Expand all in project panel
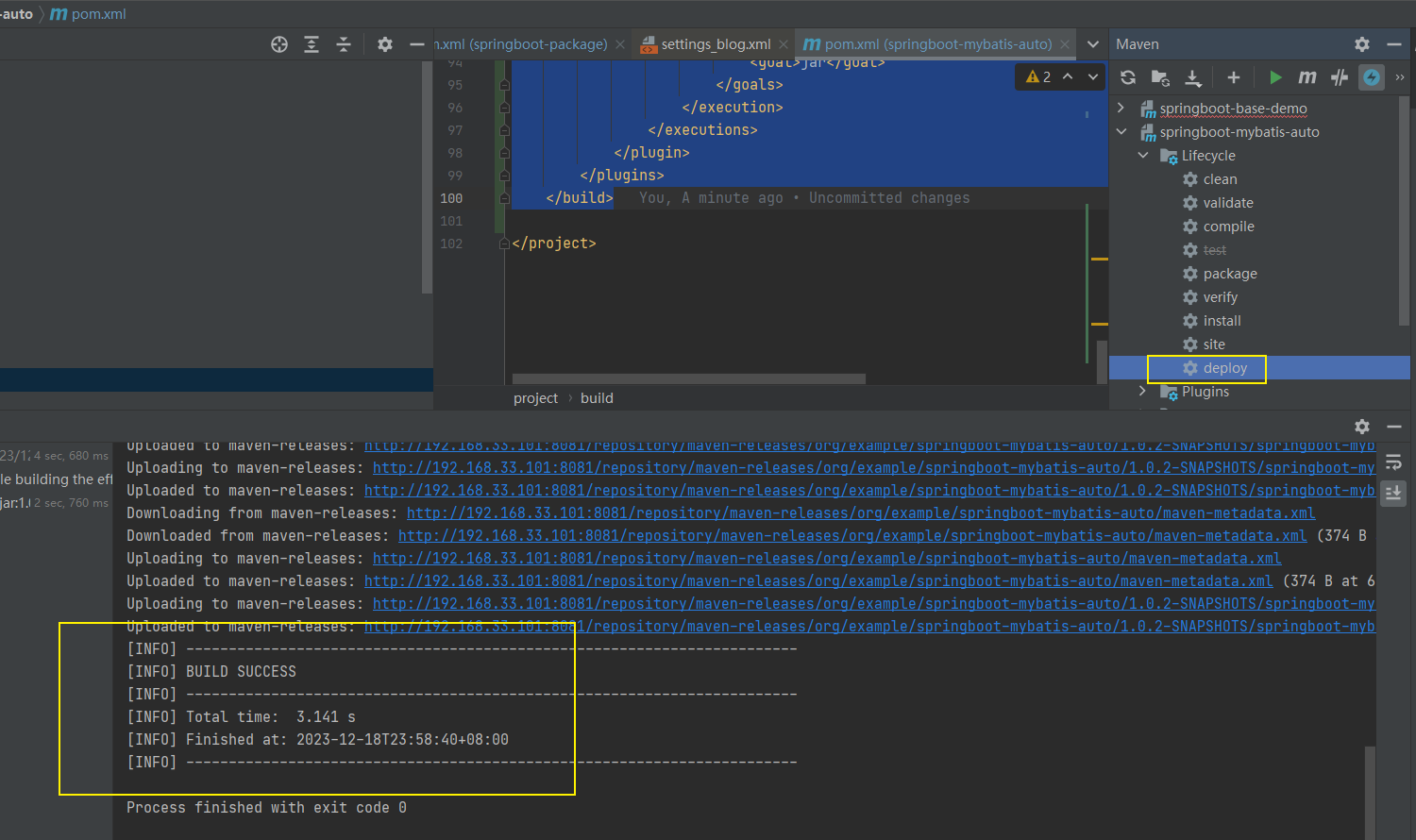This screenshot has width=1416, height=840. click(x=312, y=44)
